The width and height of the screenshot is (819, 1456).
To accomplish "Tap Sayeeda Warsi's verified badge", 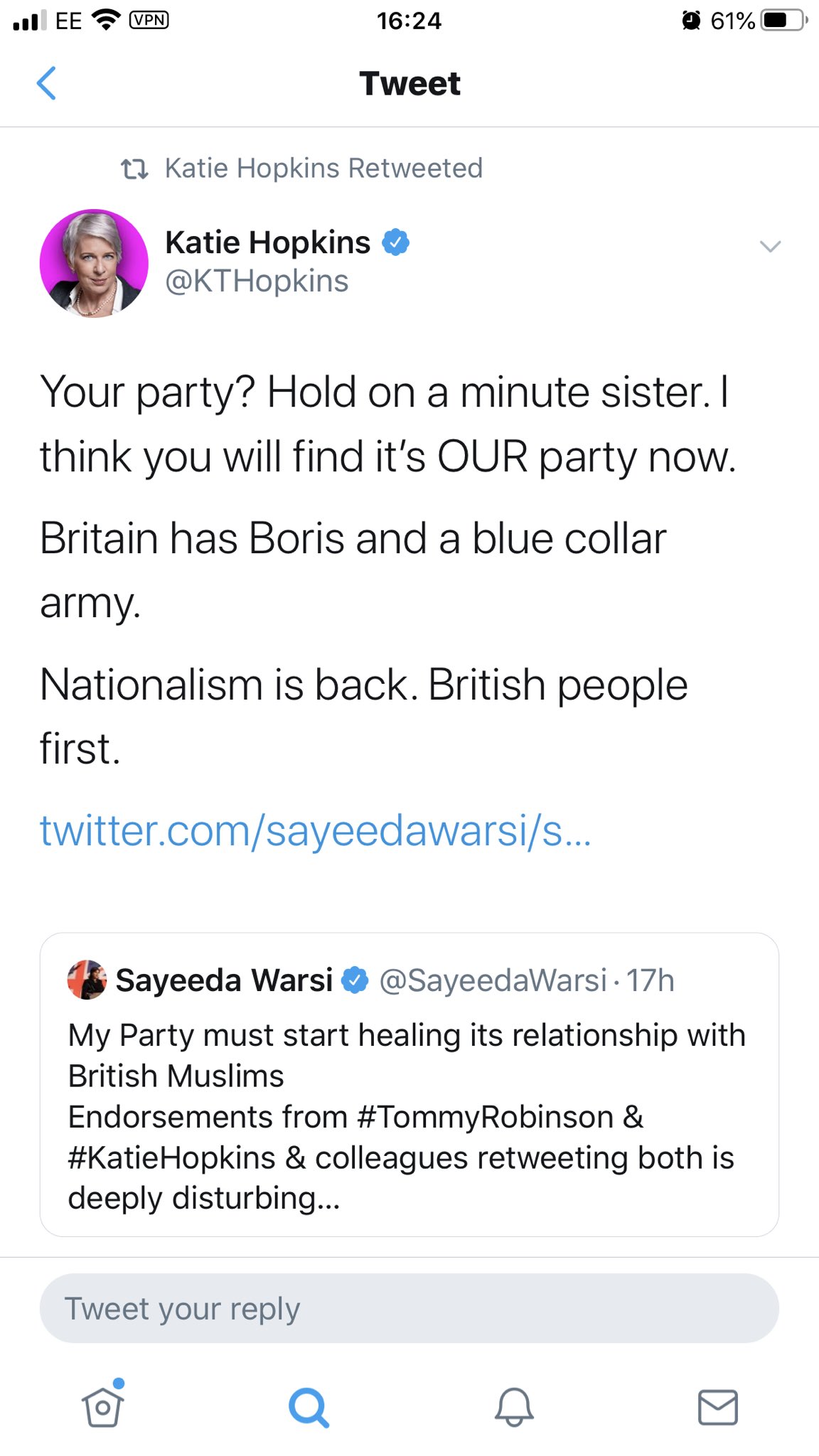I will coord(355,980).
